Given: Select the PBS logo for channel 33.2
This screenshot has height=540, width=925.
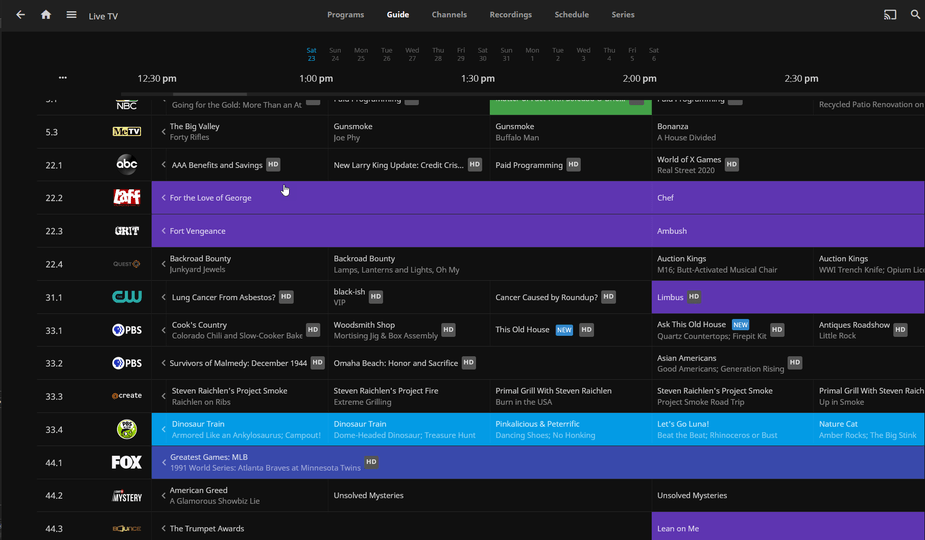Looking at the screenshot, I should 127,363.
